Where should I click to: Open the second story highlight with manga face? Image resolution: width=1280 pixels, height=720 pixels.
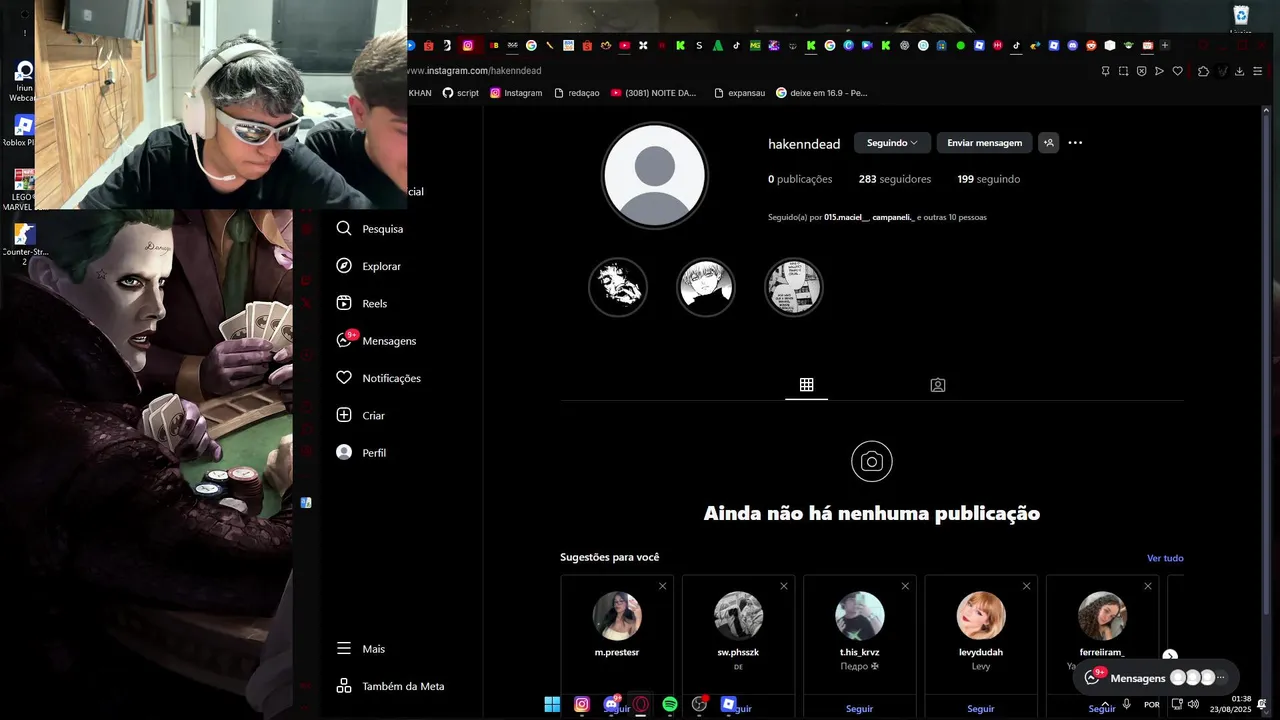coord(706,288)
